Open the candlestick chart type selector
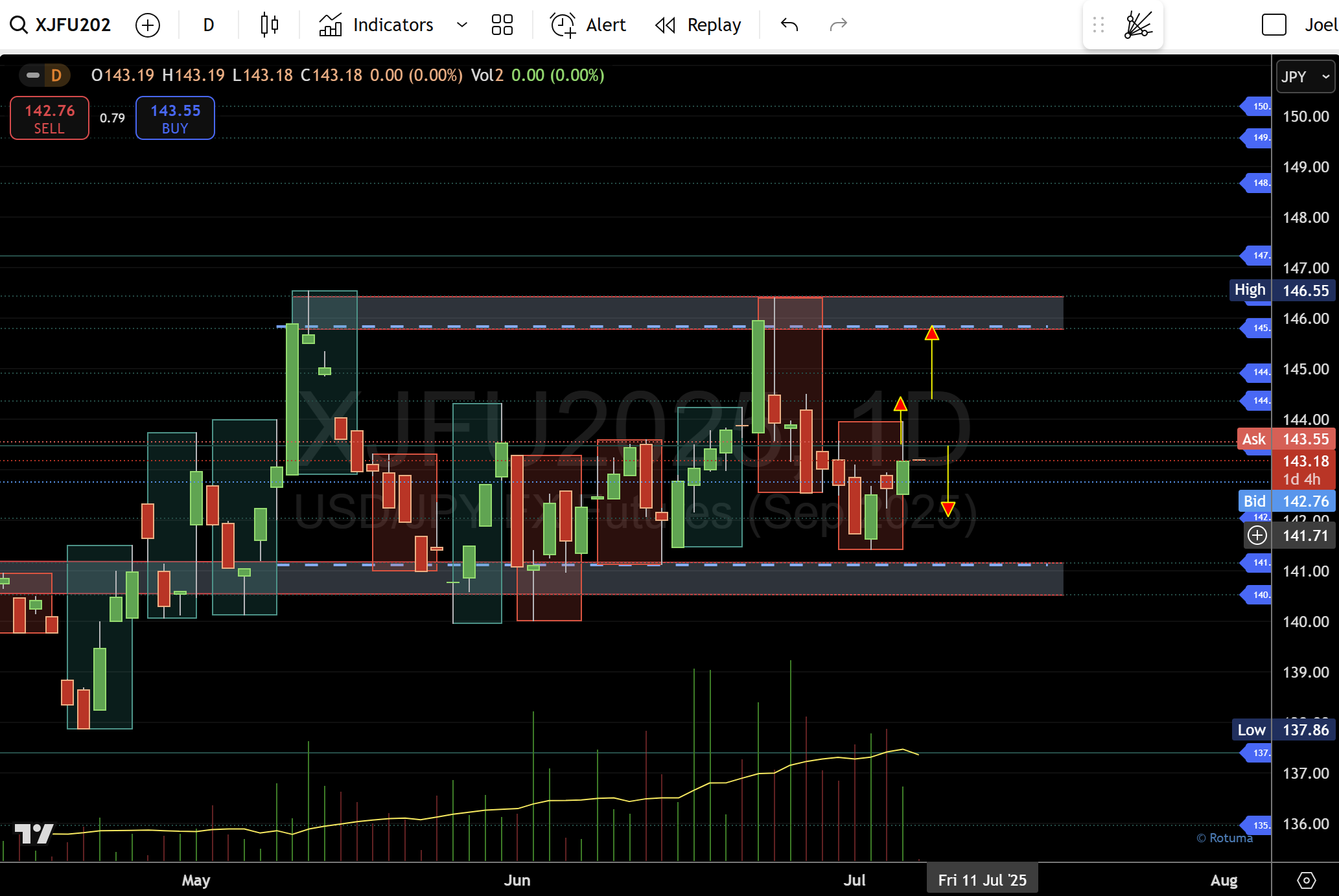Viewport: 1339px width, 896px height. click(269, 25)
